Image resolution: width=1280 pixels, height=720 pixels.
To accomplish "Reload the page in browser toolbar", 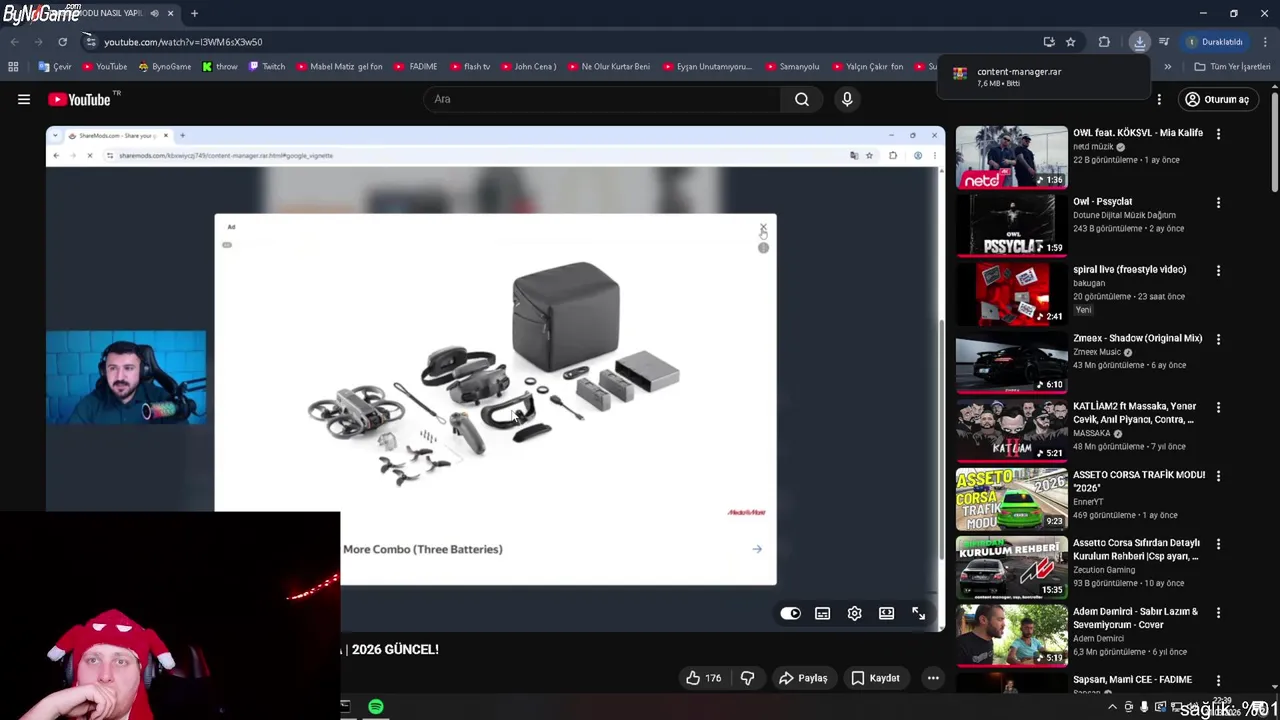I will tap(62, 42).
